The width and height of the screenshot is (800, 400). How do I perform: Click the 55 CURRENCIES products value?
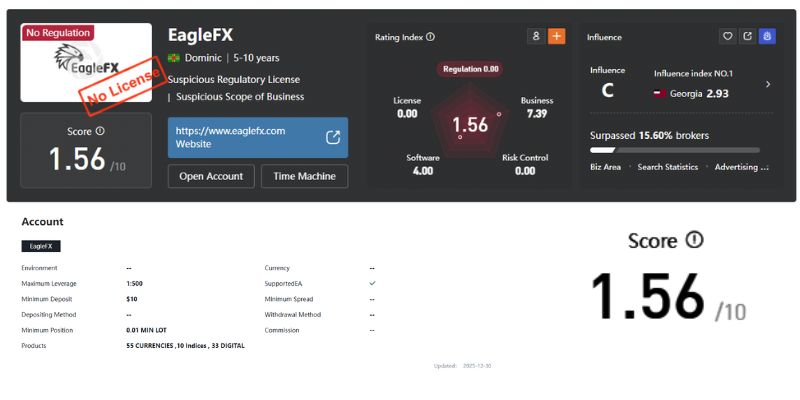[x=185, y=346]
